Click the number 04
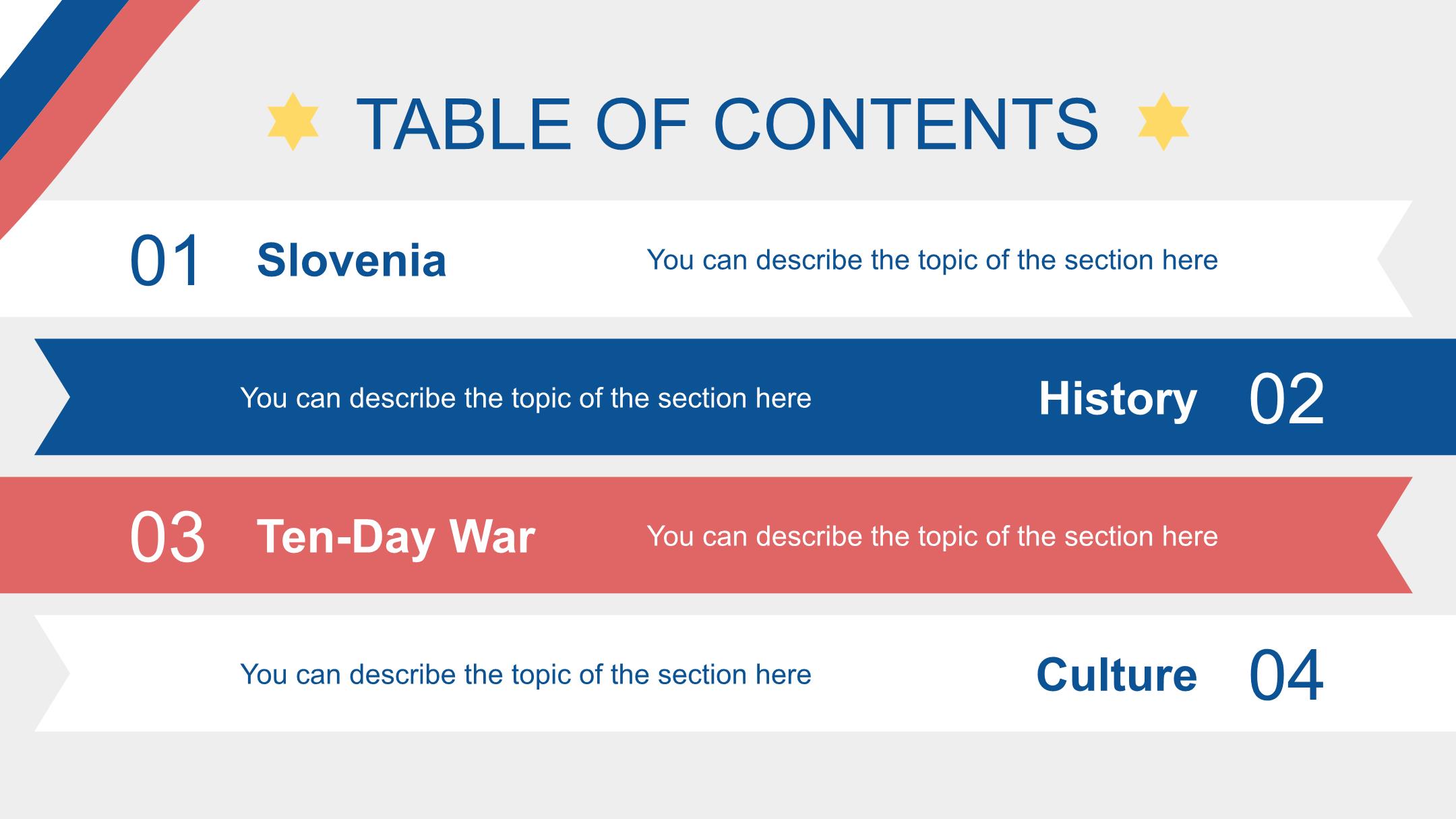 [x=1286, y=675]
